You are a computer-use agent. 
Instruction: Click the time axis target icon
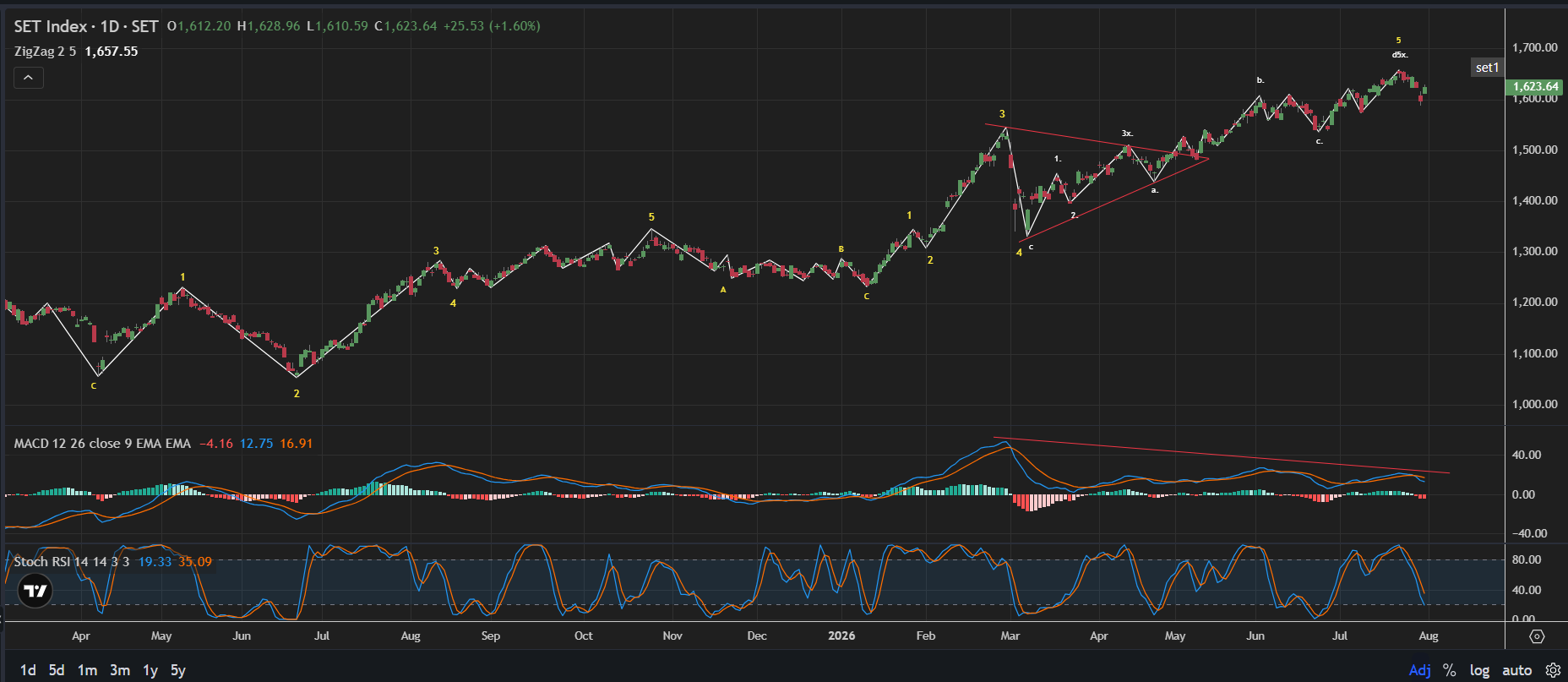click(x=1537, y=636)
